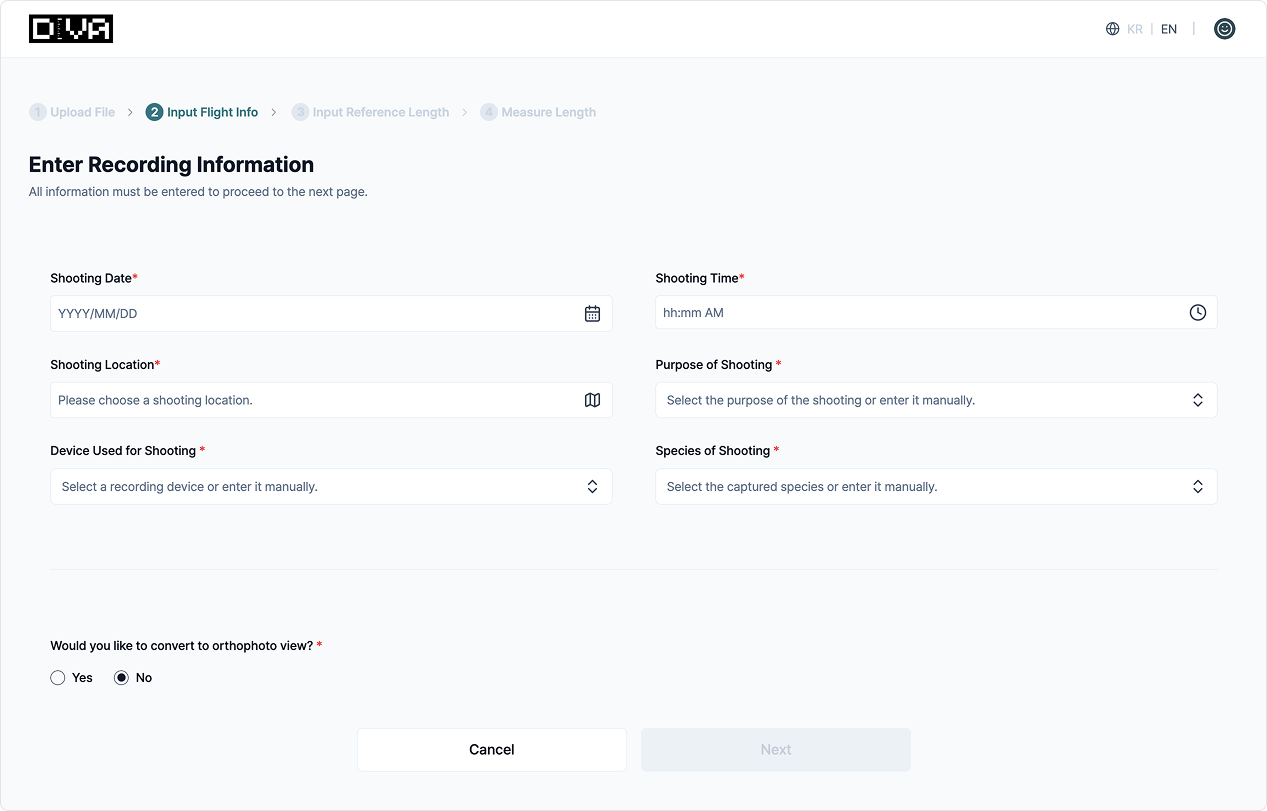Open the map icon for shooting location
Image resolution: width=1267 pixels, height=811 pixels.
pos(592,400)
